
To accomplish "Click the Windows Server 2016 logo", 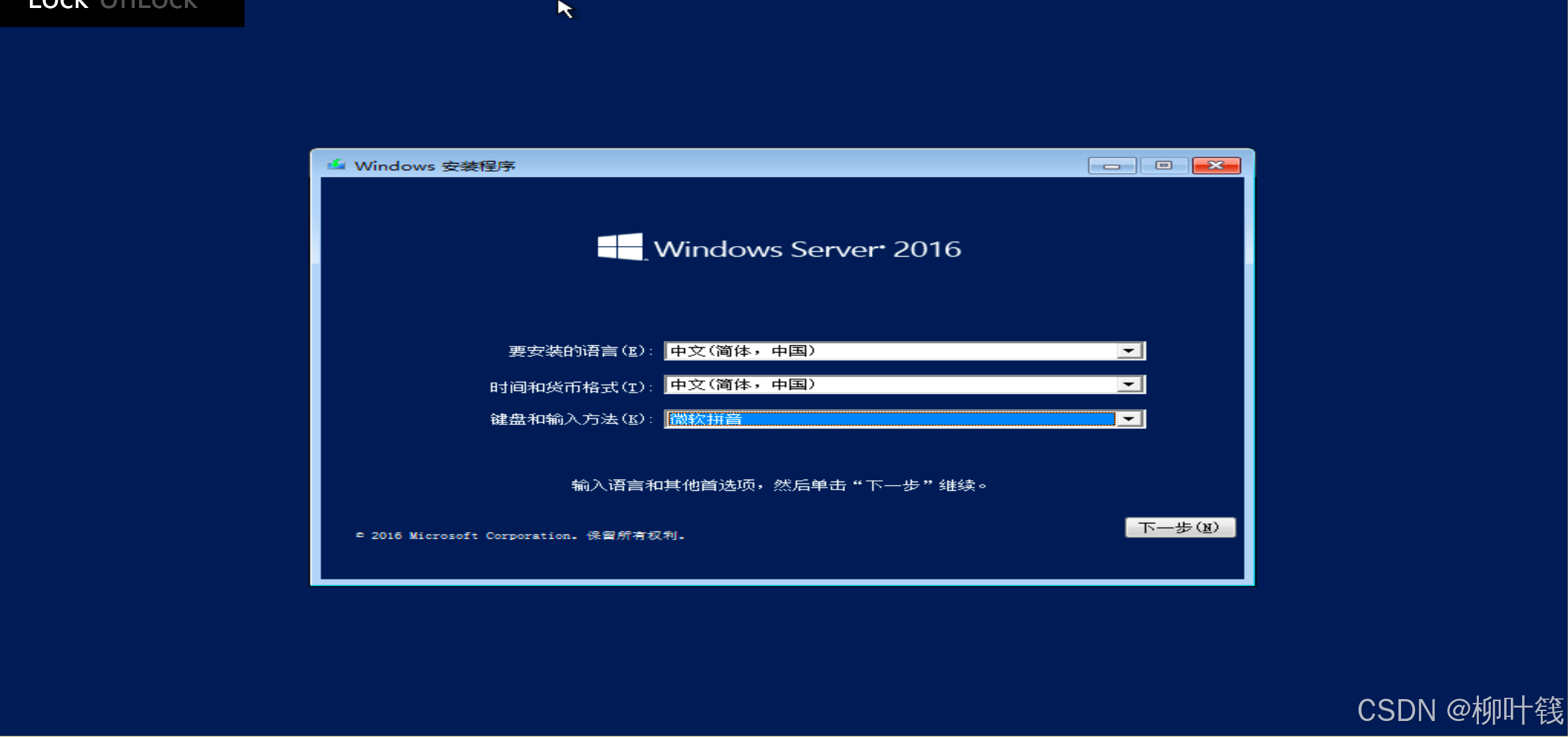I will pos(778,248).
